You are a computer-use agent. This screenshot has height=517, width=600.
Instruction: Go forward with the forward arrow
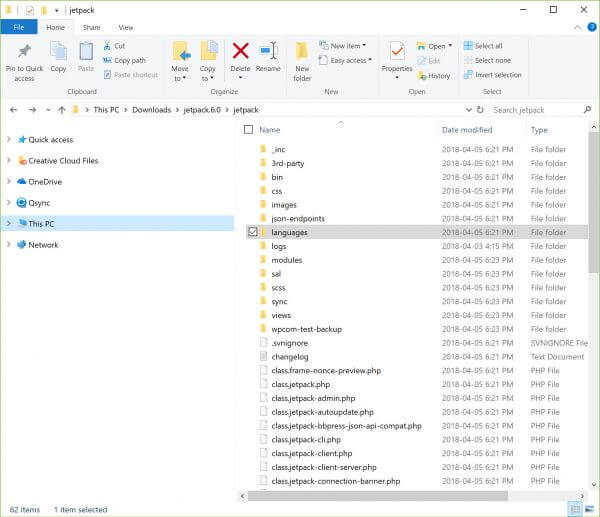coord(33,110)
